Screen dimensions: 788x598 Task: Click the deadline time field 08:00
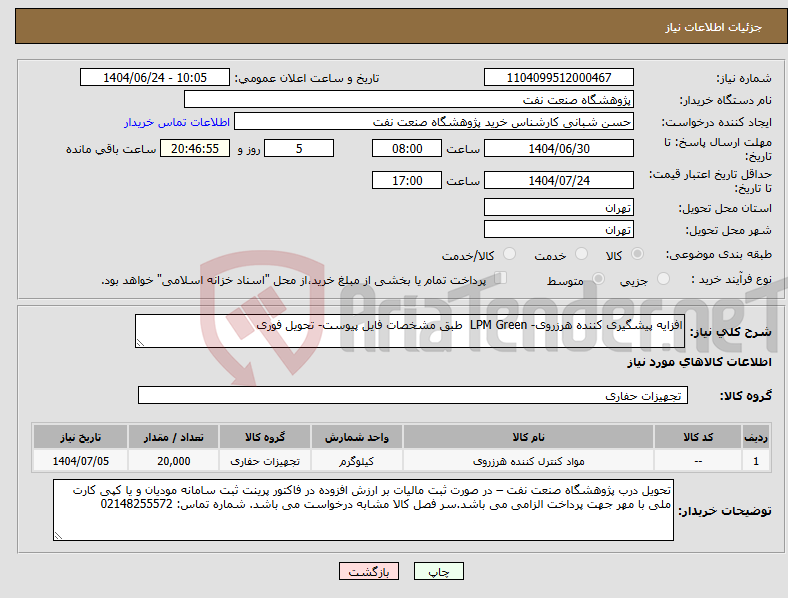[407, 148]
